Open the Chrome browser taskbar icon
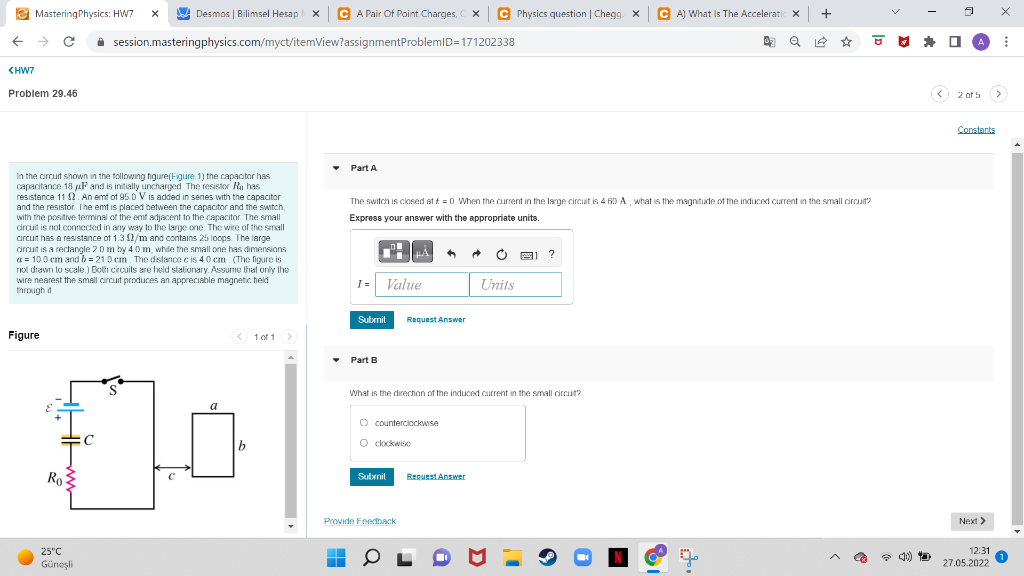Screen dimensions: 1024x576 654,557
